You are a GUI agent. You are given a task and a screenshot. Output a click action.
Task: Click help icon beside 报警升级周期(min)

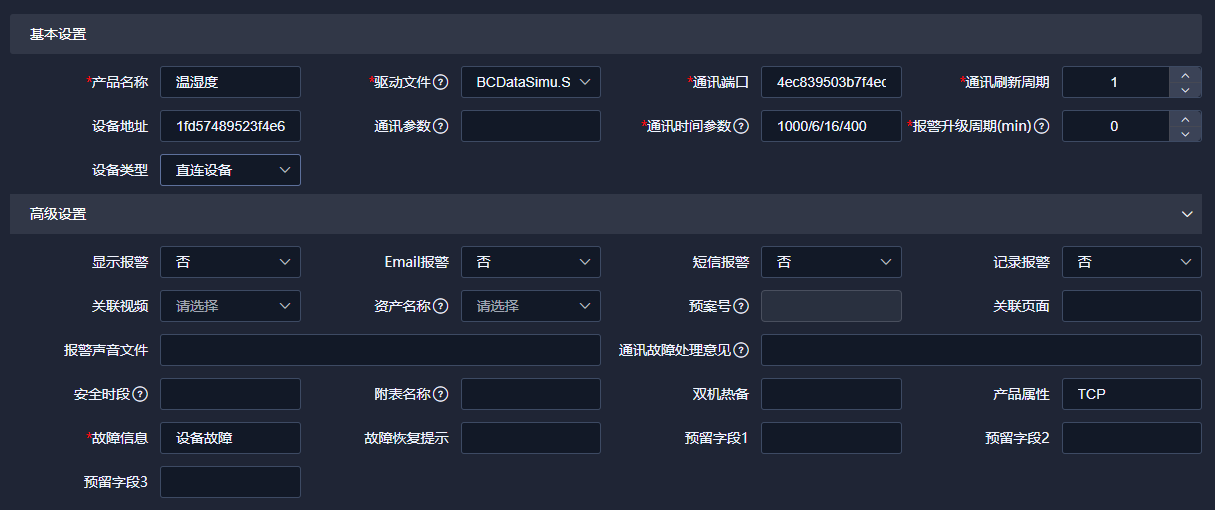click(1041, 126)
